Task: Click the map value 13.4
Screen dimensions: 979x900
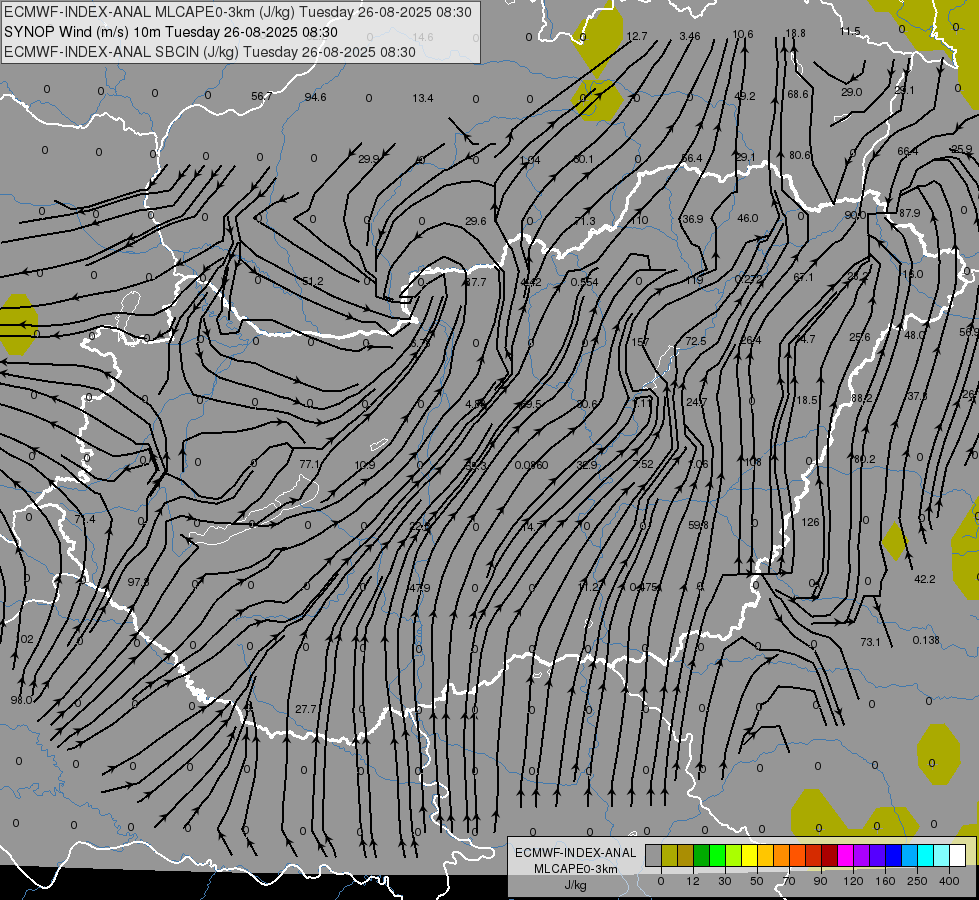Action: click(423, 97)
